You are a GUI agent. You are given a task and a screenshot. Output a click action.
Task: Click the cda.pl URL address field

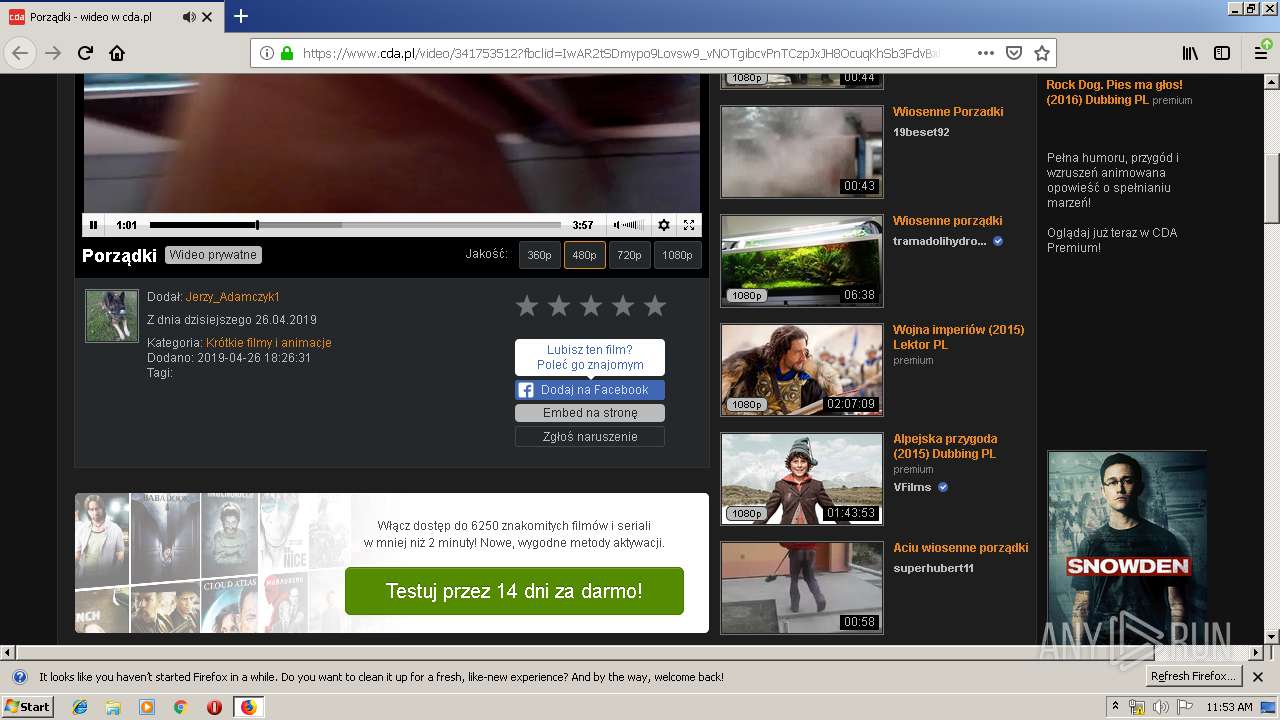point(620,53)
